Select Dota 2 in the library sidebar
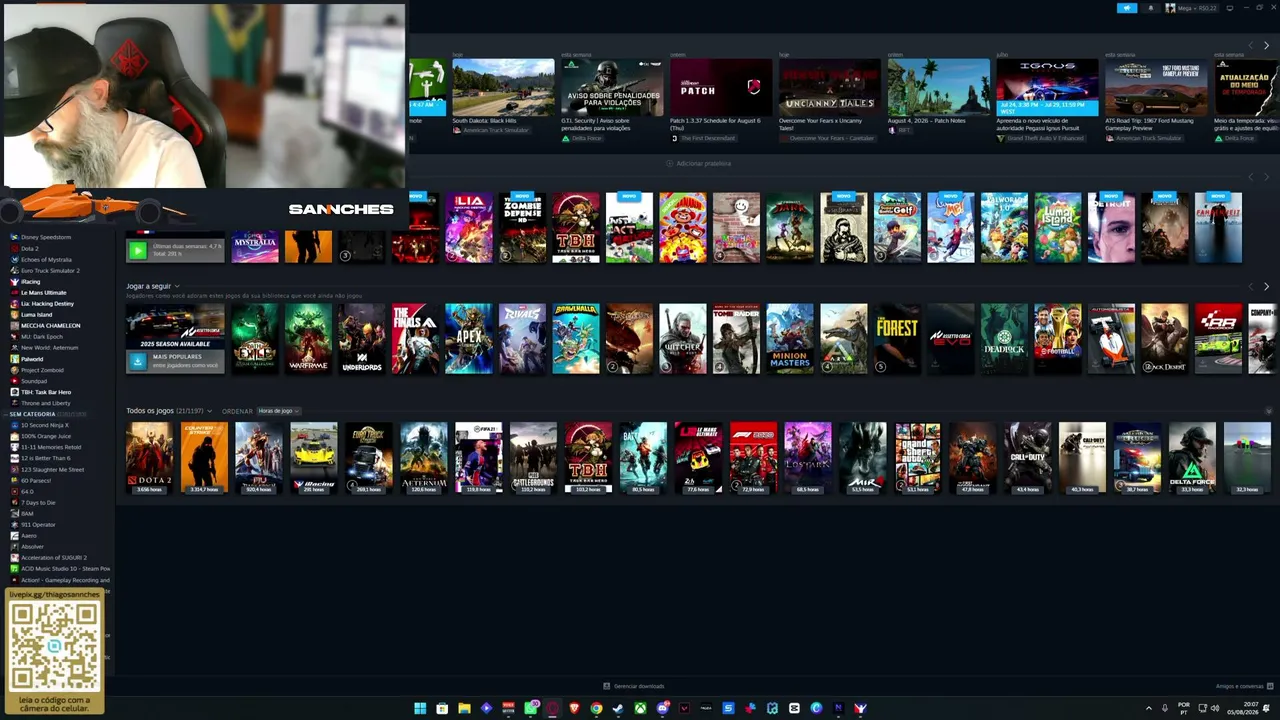The image size is (1280, 720). point(30,248)
